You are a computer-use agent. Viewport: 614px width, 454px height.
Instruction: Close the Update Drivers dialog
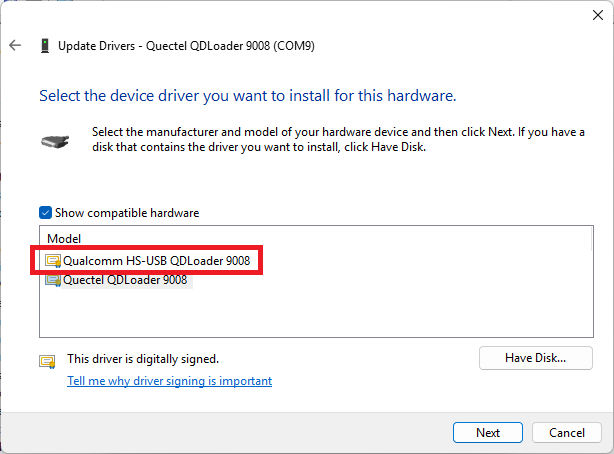[598, 15]
